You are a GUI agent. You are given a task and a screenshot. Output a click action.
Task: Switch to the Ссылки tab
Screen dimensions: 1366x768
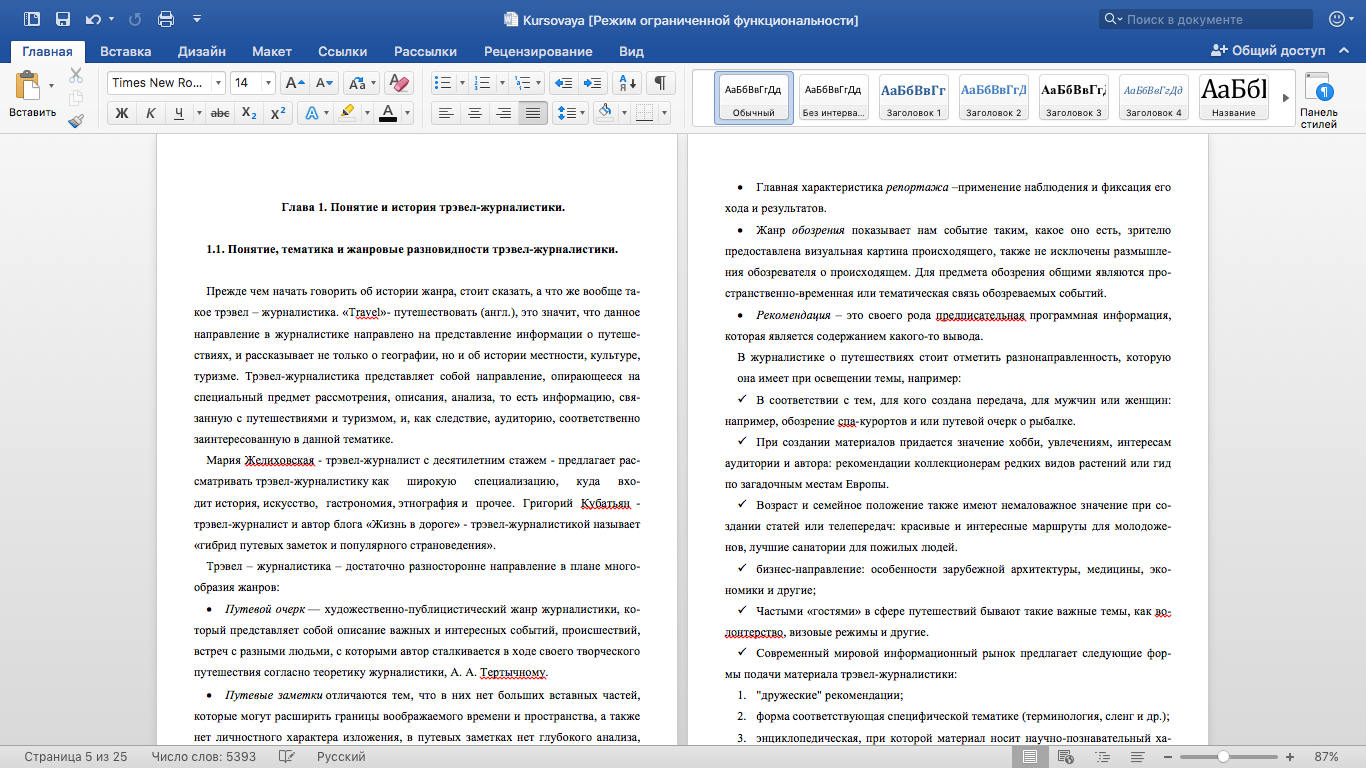(x=343, y=51)
